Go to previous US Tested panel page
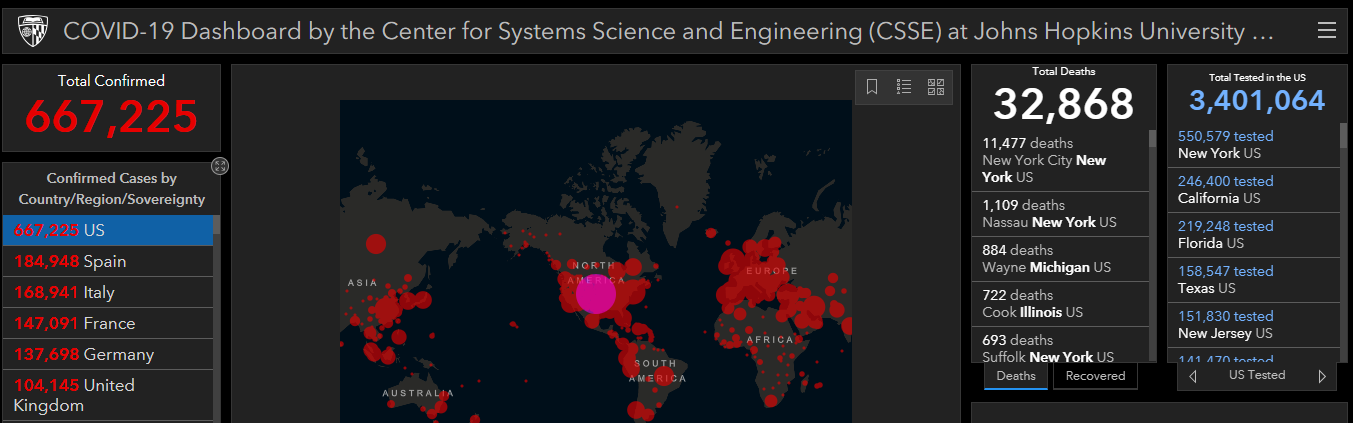This screenshot has height=423, width=1353. (x=1192, y=376)
